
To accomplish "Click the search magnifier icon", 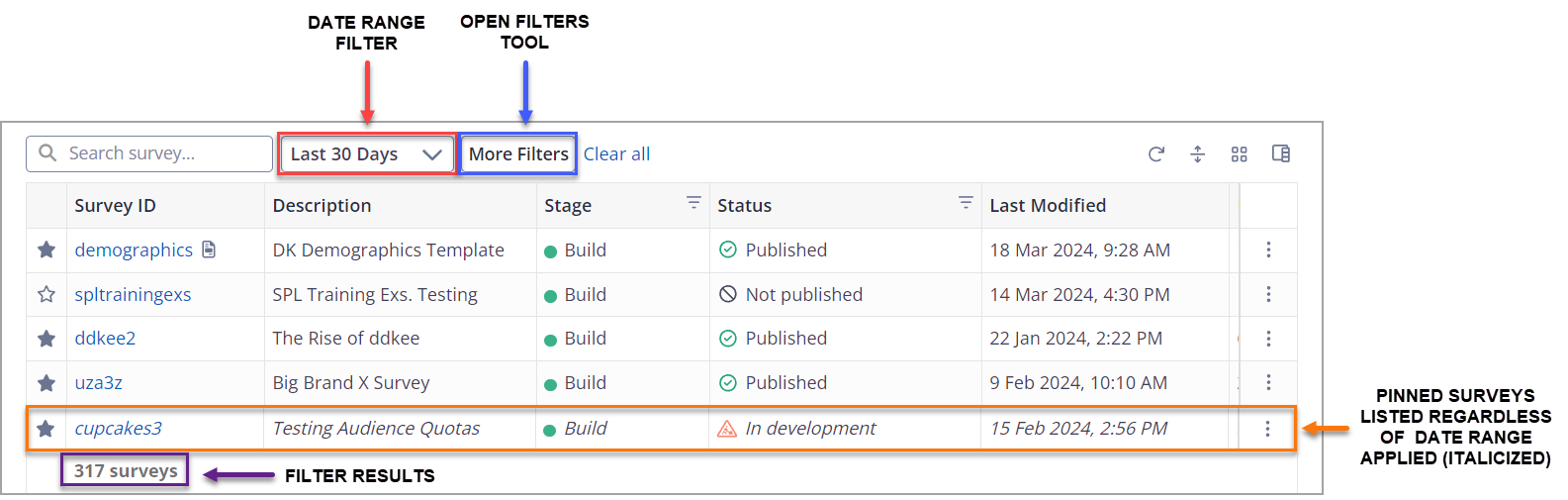I will pos(47,152).
